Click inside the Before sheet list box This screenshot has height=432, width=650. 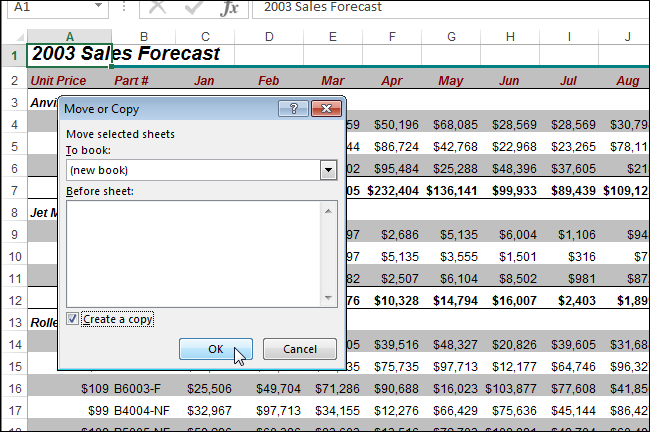[x=193, y=254]
